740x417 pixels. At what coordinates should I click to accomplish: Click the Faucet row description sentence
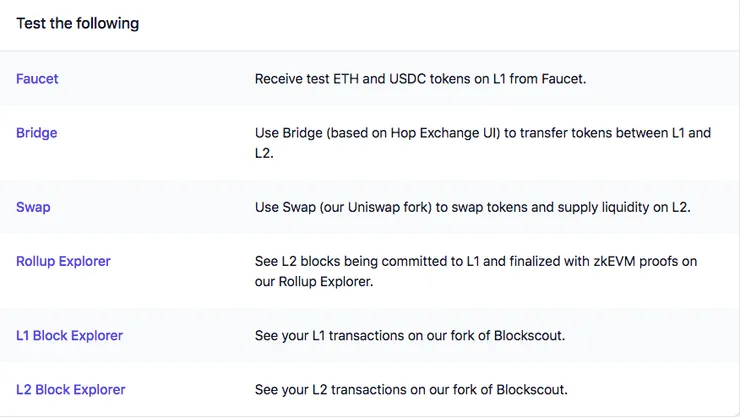(420, 79)
